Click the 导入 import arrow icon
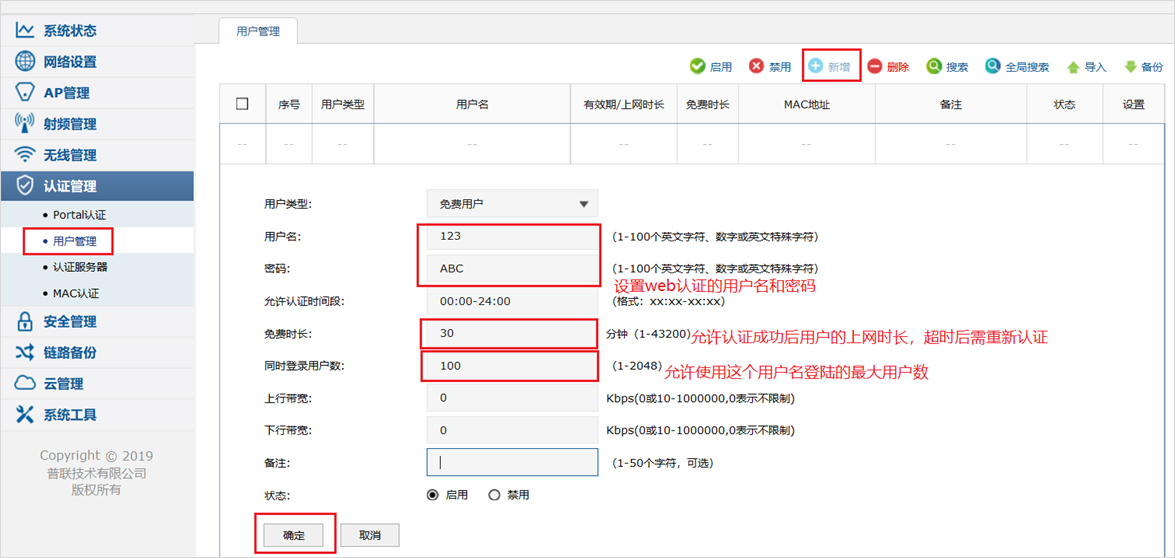Screen dimensions: 1175x558 1073,67
